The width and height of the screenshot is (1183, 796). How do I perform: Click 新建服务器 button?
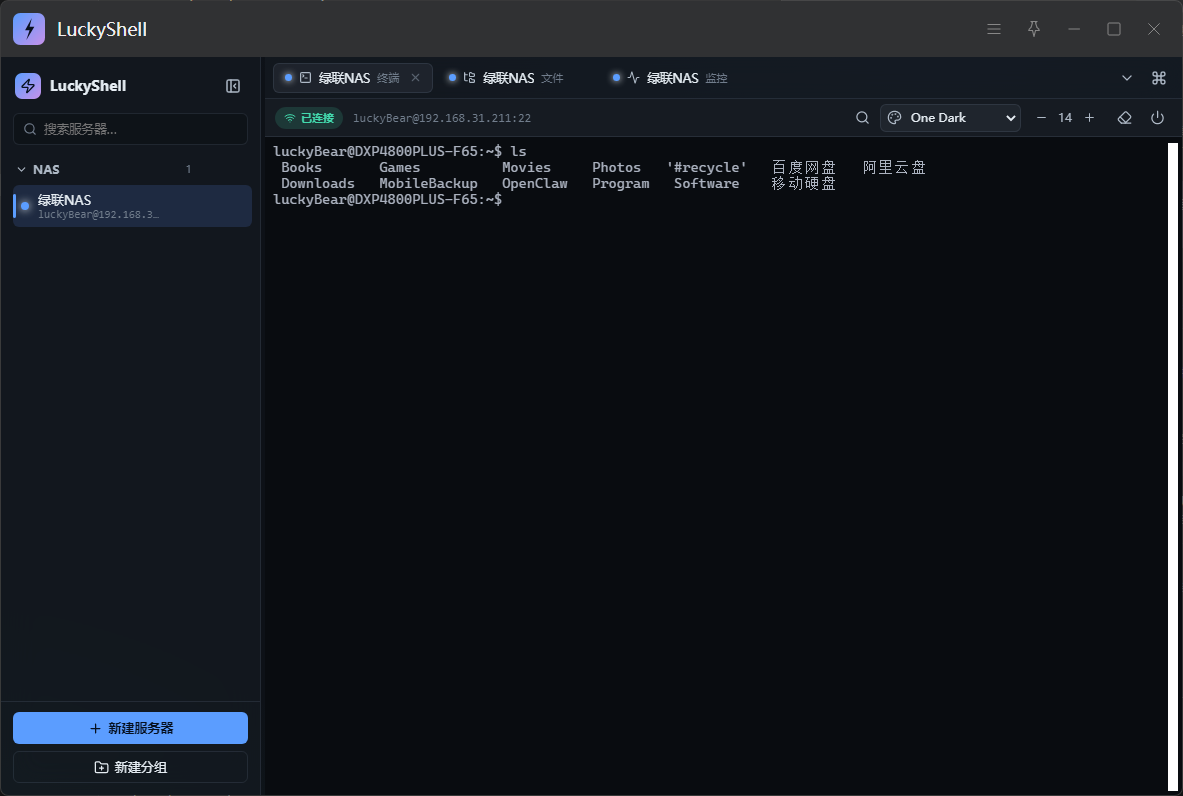[131, 728]
